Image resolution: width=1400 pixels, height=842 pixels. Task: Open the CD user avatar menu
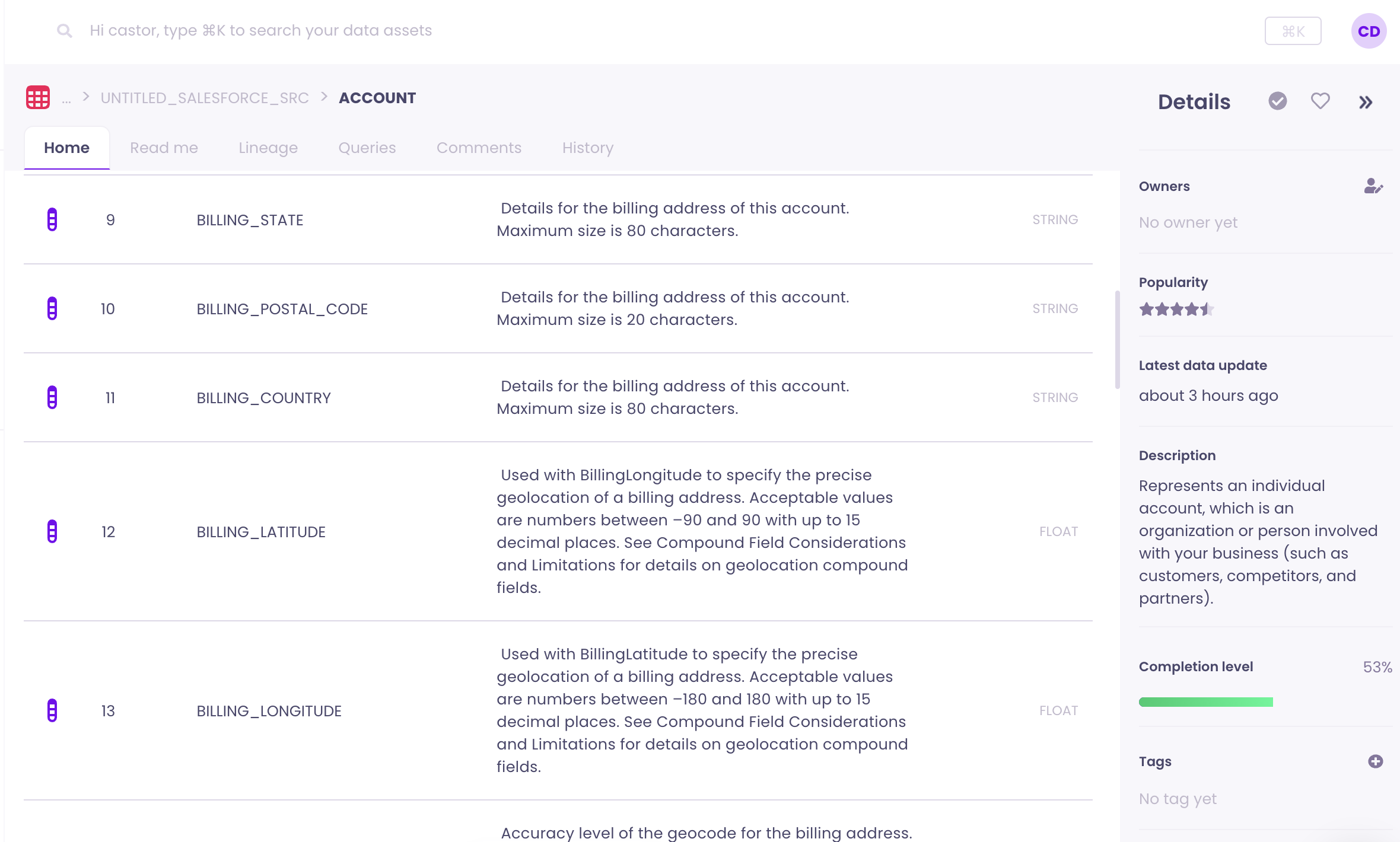(x=1369, y=31)
